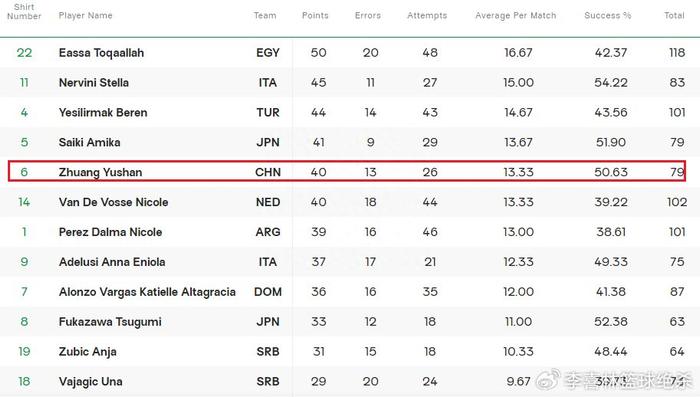Click the Team column header
Image resolution: width=700 pixels, height=397 pixels.
[265, 16]
